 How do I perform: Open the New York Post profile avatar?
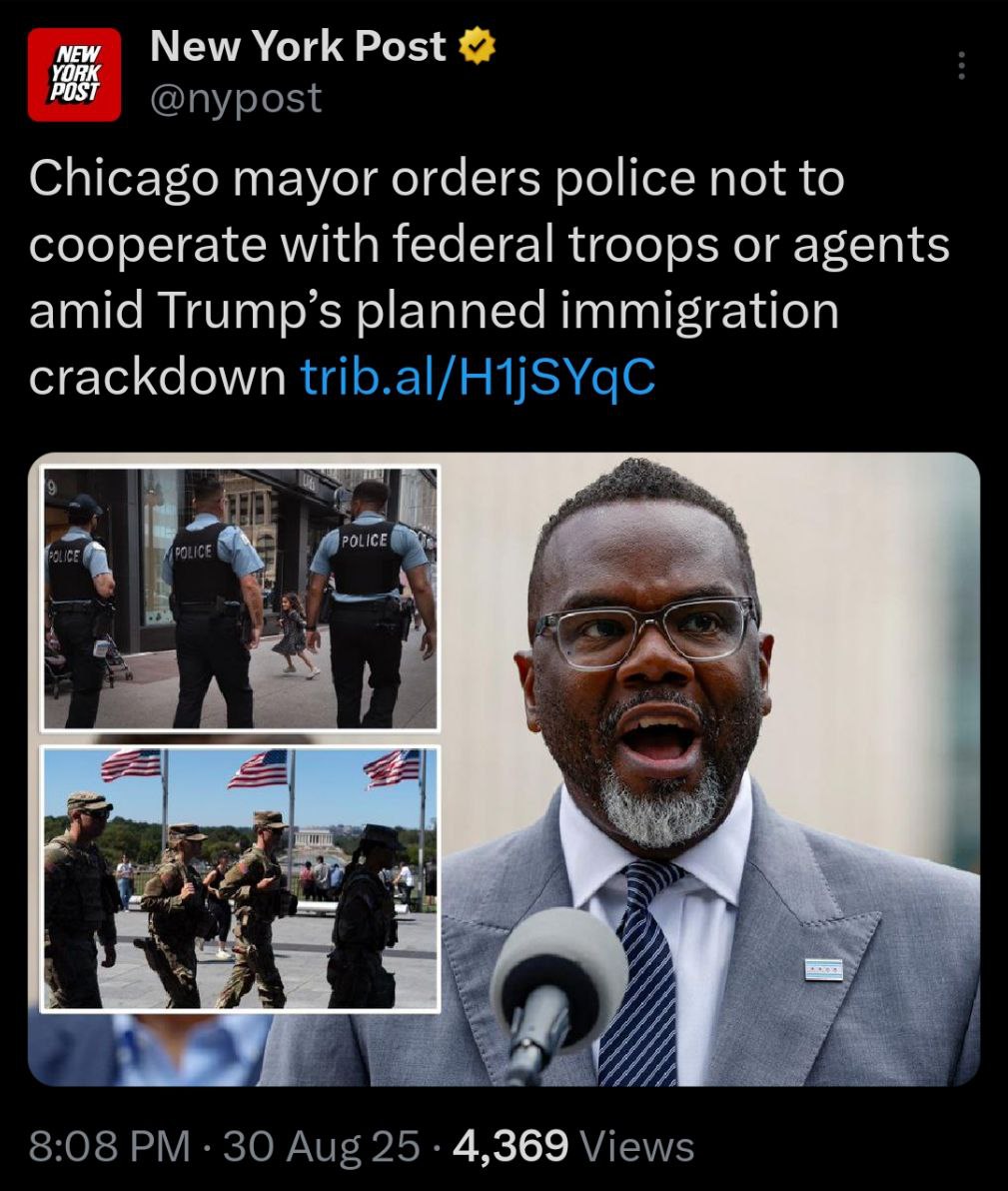pyautogui.click(x=74, y=74)
